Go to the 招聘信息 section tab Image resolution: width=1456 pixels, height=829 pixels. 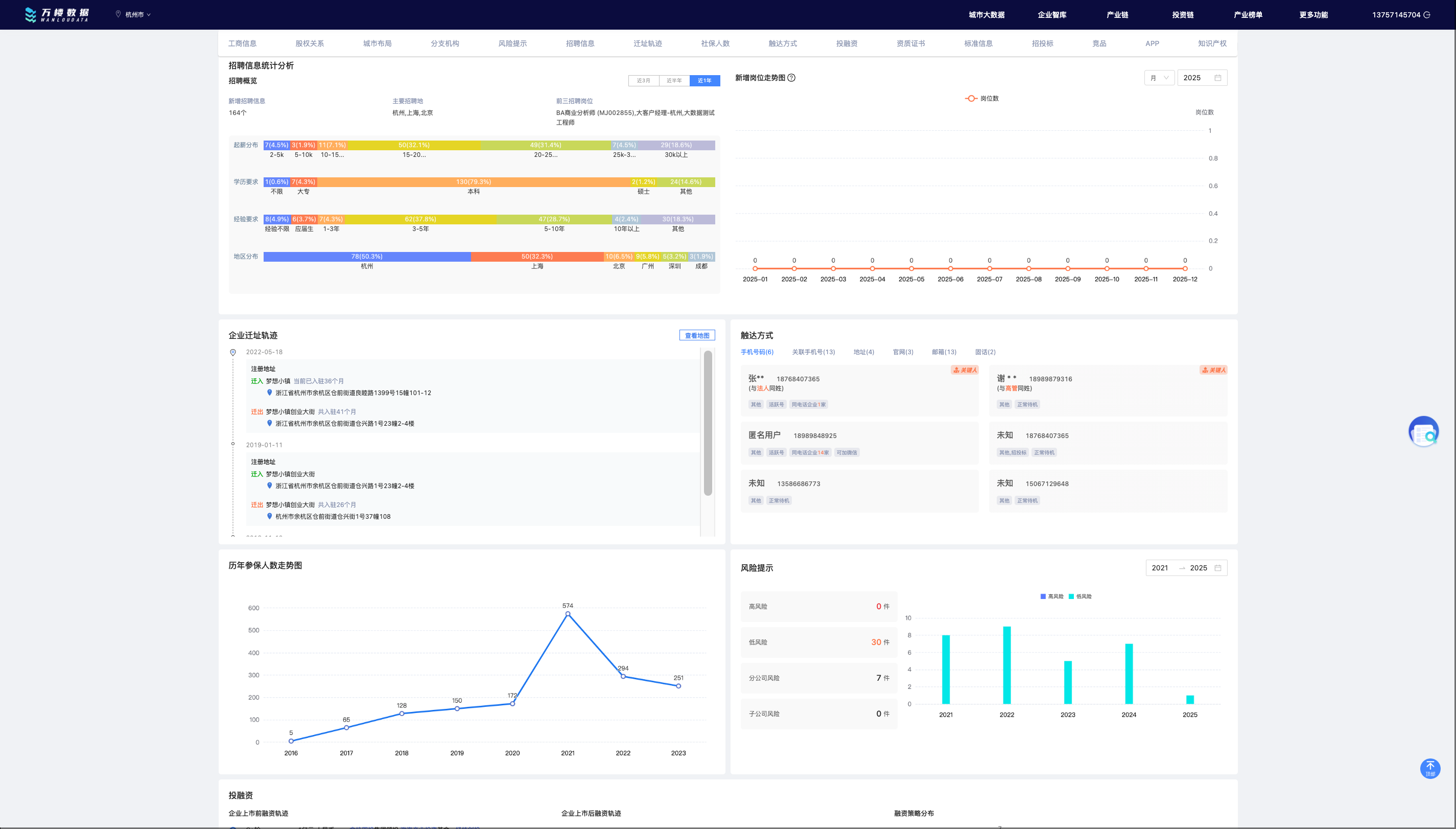(x=580, y=43)
